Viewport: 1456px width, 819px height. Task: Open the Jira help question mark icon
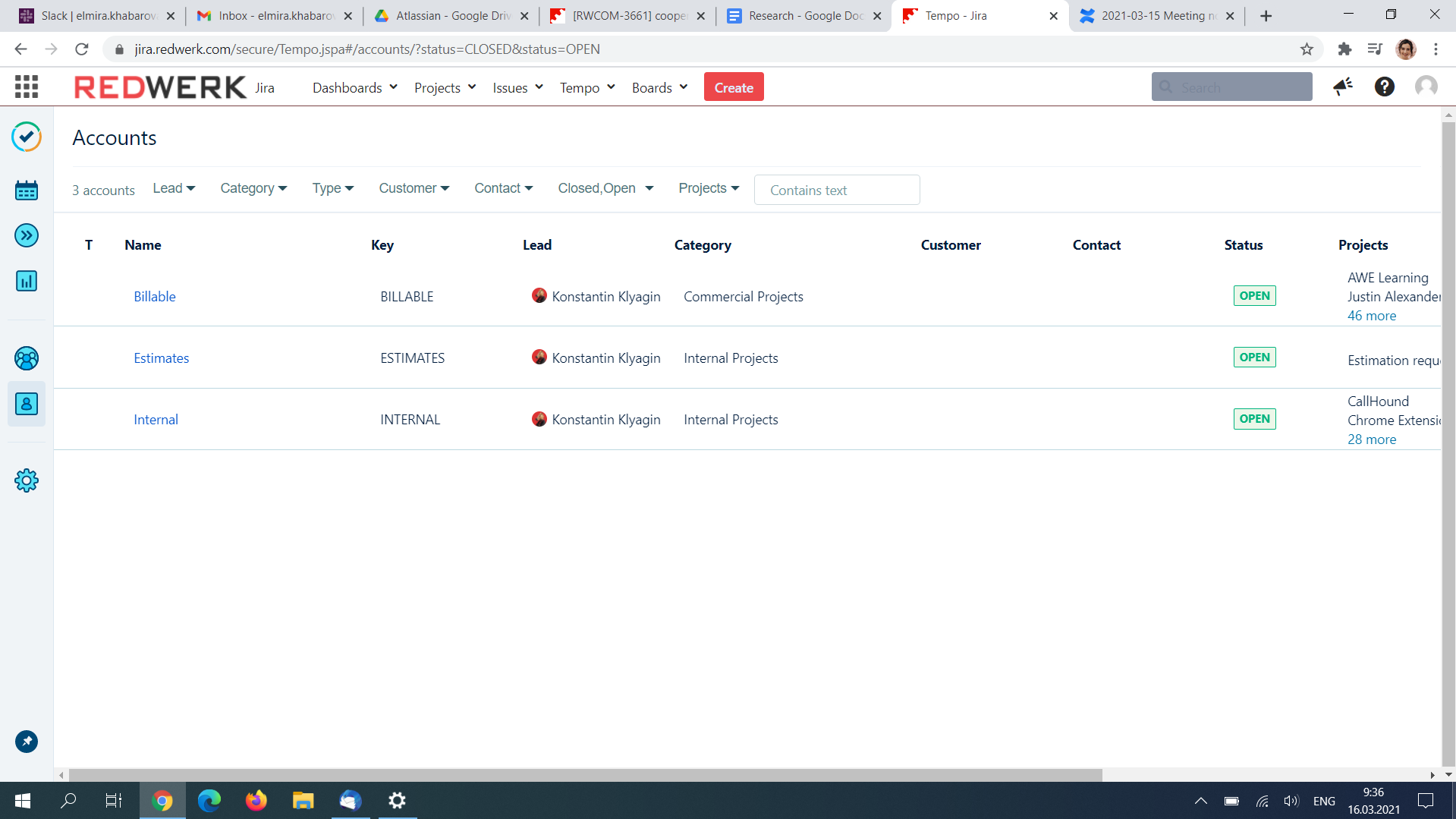1385,87
